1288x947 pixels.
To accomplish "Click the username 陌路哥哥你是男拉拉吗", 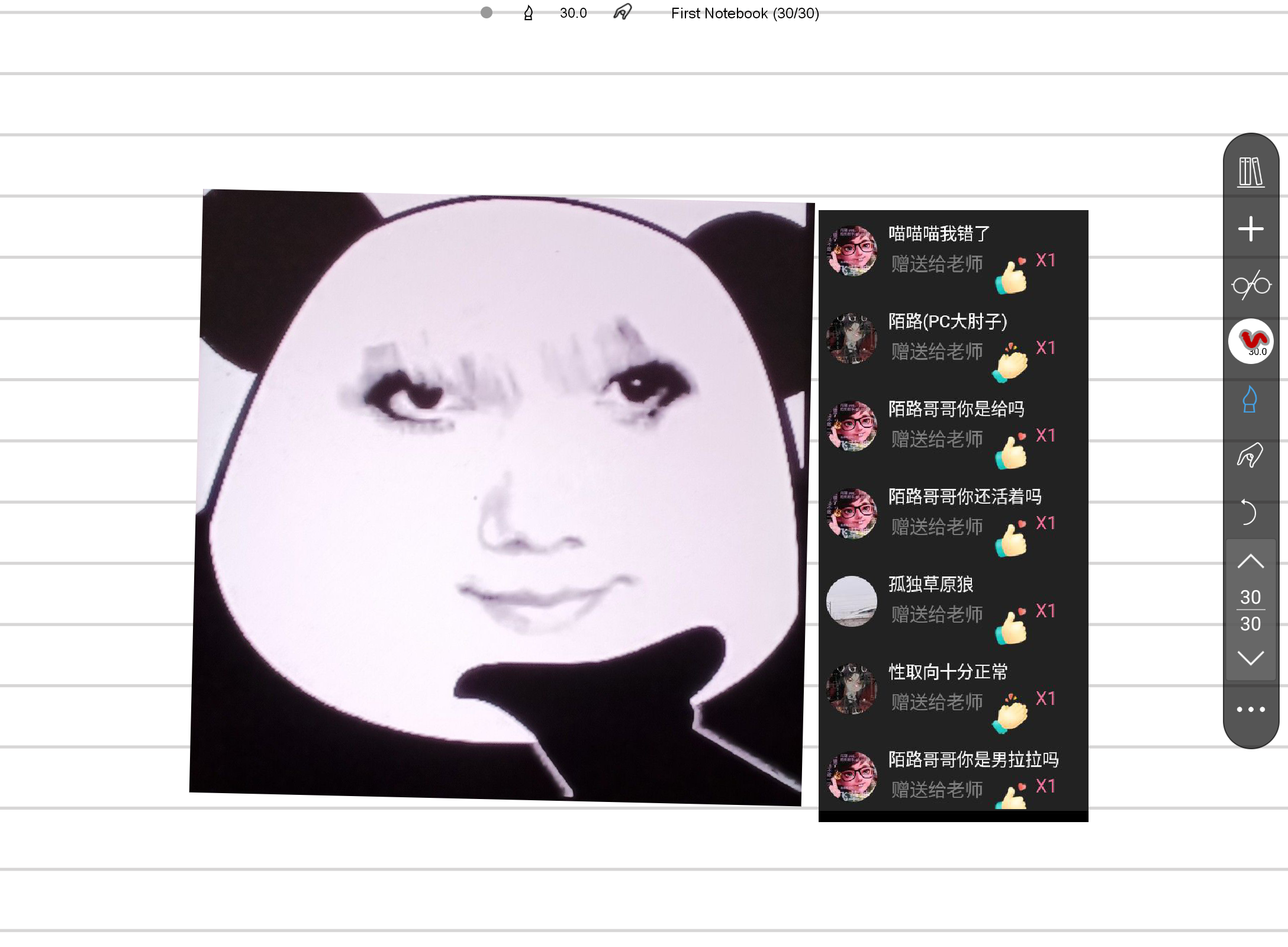I will click(974, 759).
